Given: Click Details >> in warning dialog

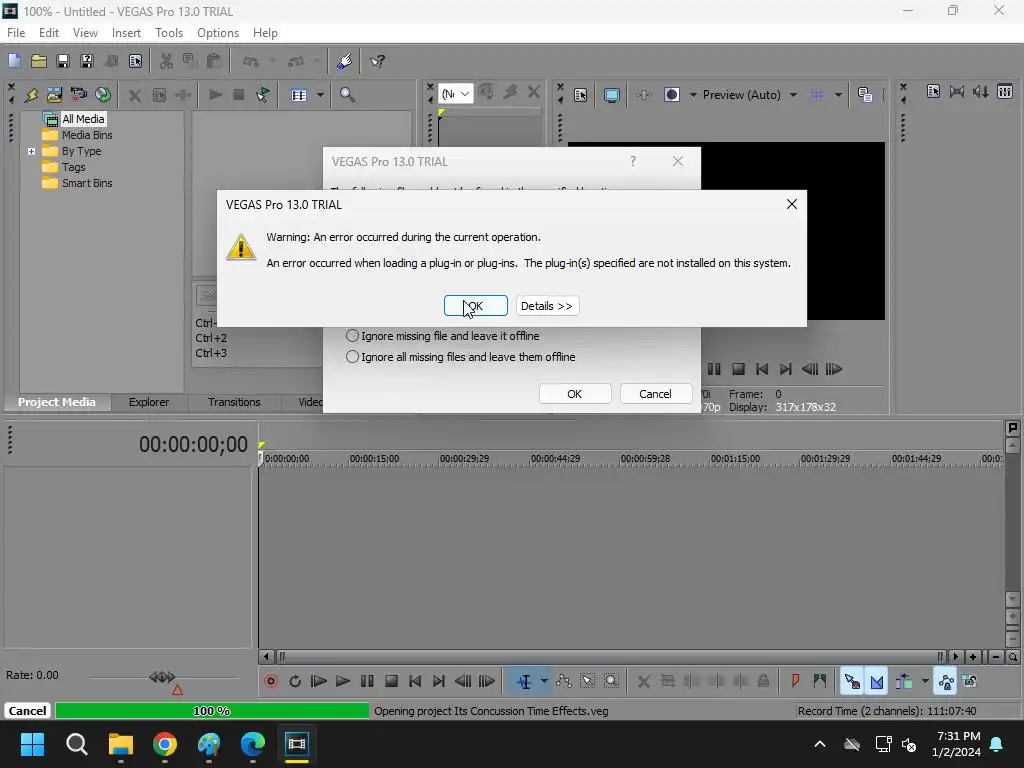Looking at the screenshot, I should 547,306.
